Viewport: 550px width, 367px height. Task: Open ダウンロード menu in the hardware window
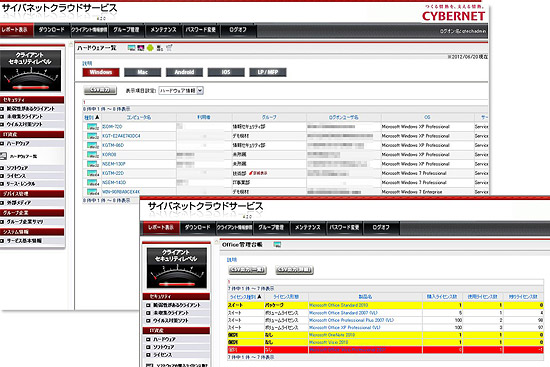coord(52,30)
